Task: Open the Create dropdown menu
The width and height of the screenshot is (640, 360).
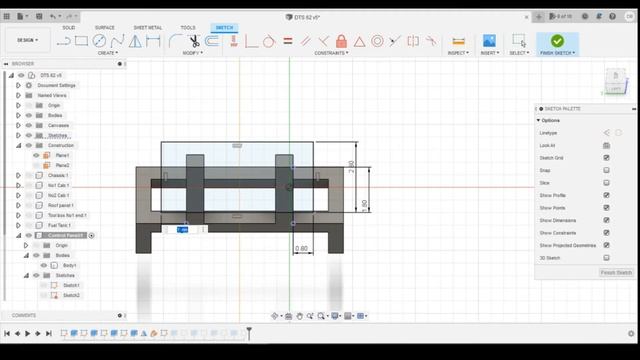Action: 108,53
